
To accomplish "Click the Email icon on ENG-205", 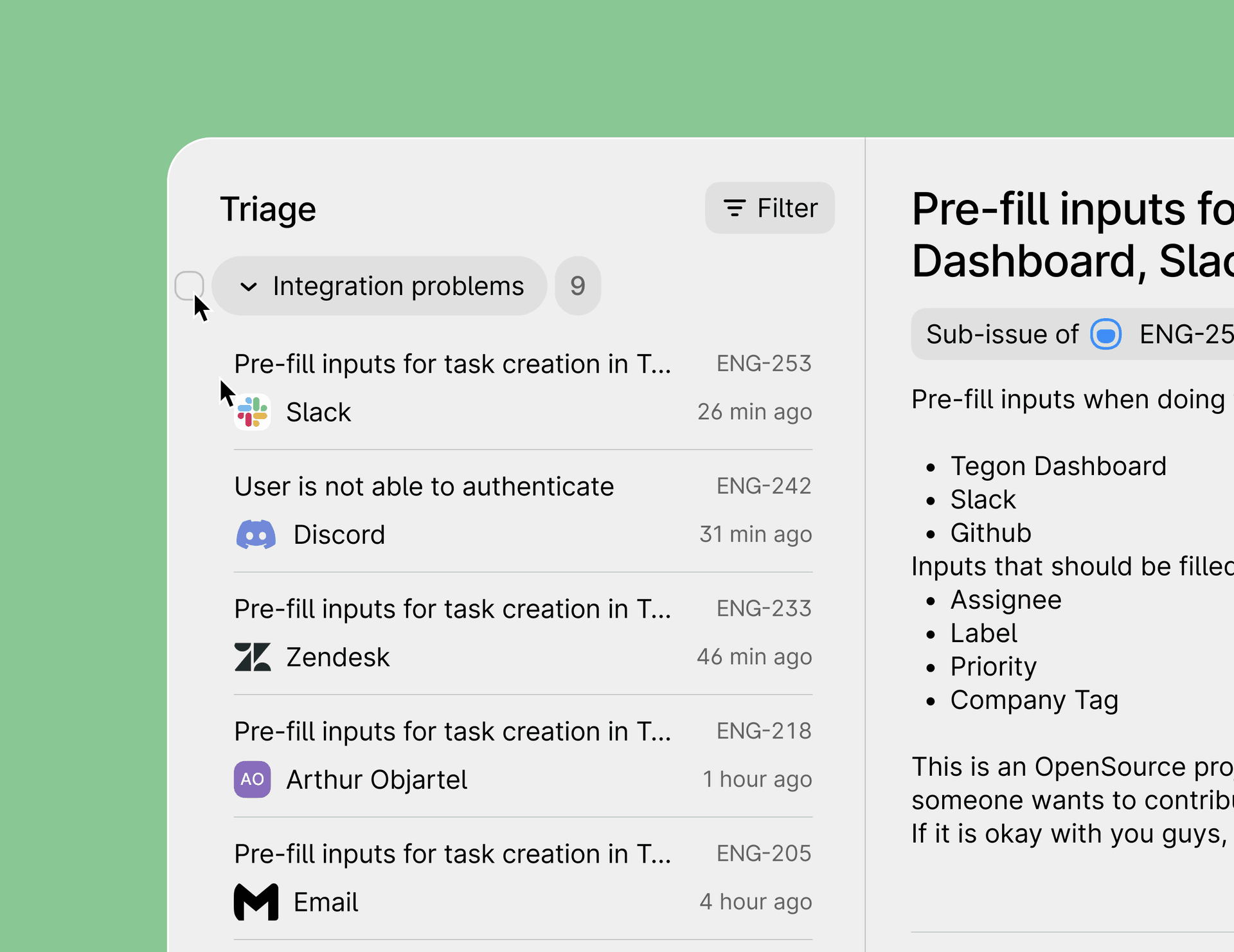I will [255, 902].
